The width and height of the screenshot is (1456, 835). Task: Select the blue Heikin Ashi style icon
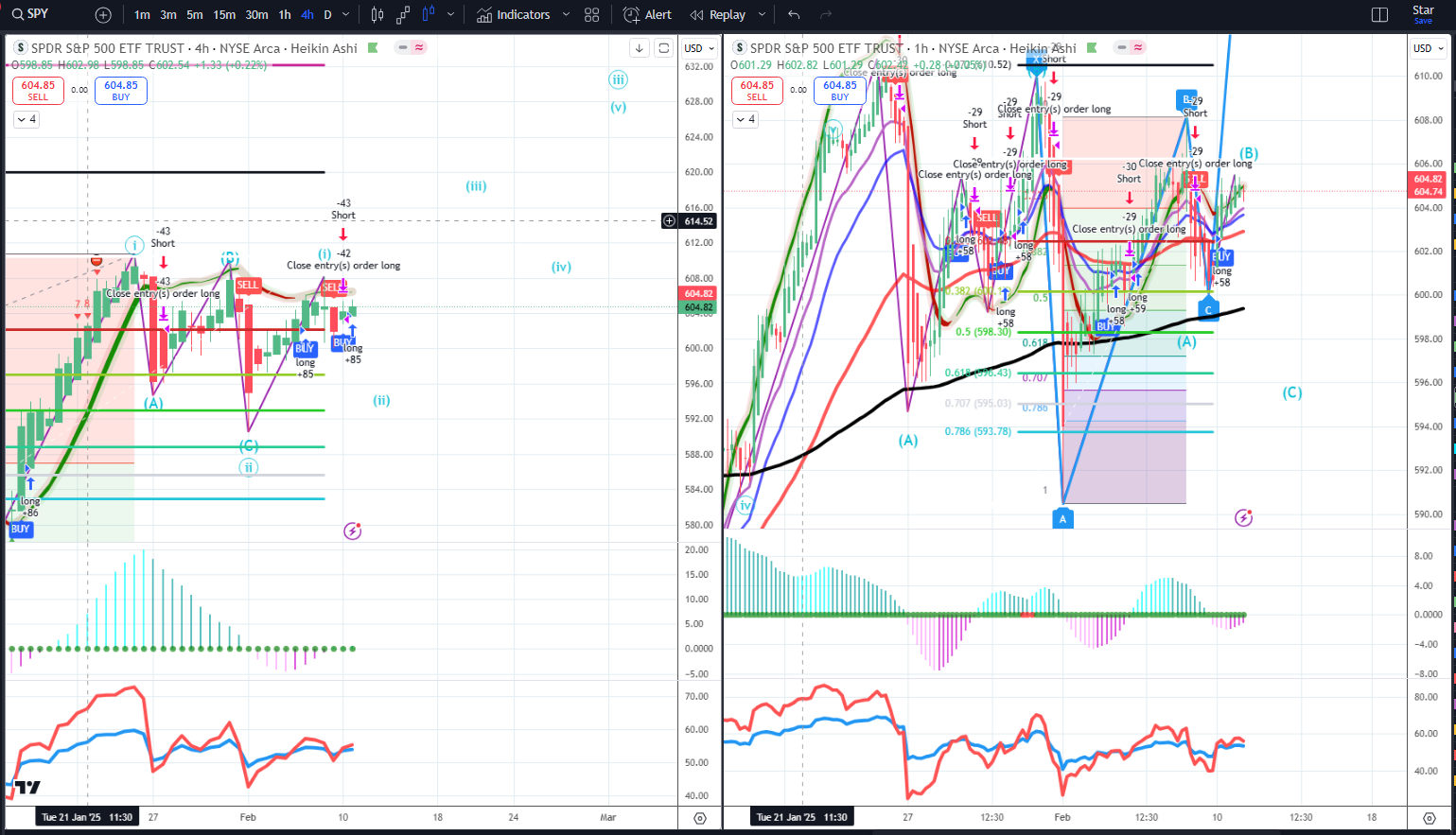coord(429,15)
